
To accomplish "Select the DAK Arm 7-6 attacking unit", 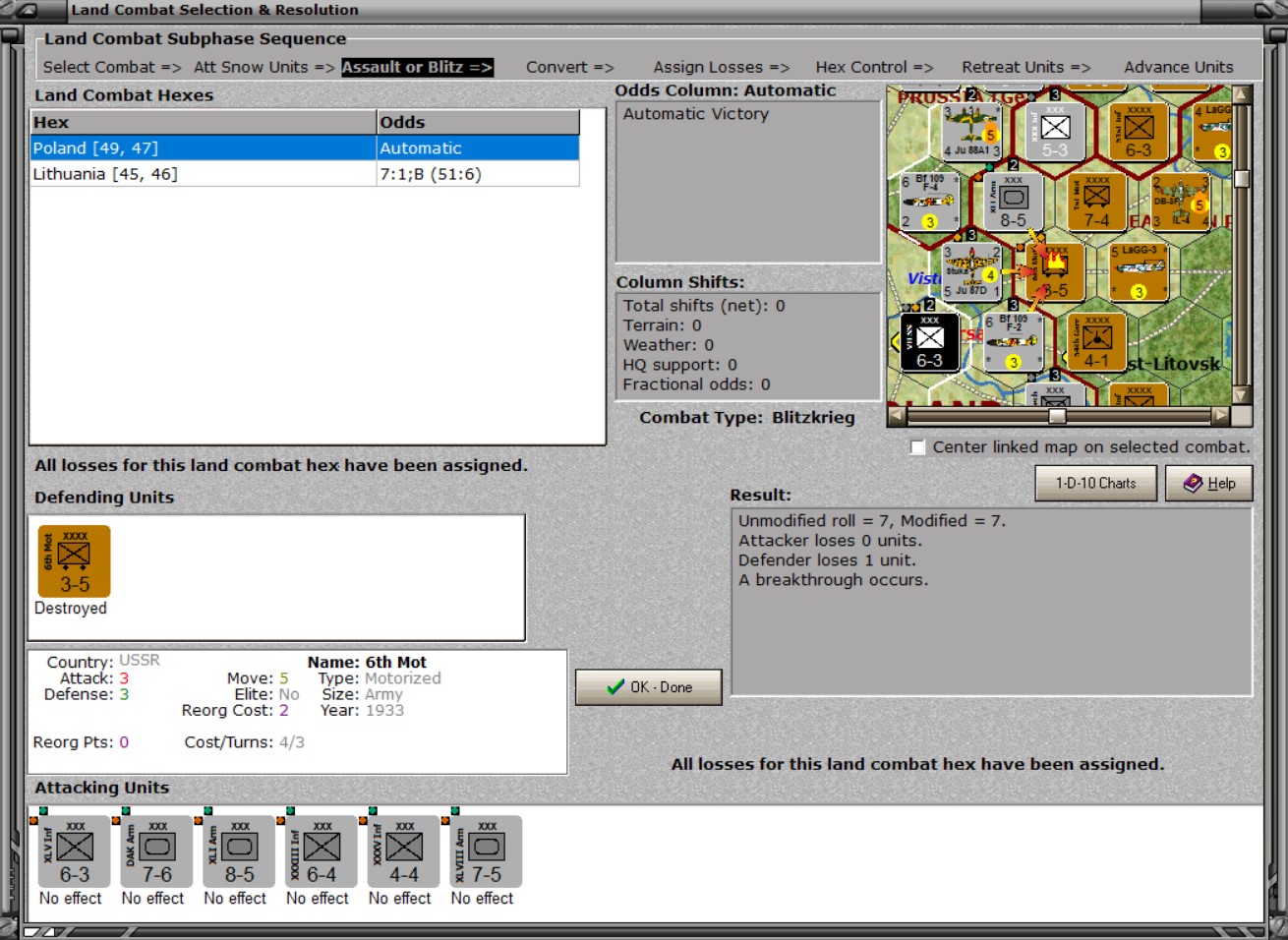I will pyautogui.click(x=157, y=852).
